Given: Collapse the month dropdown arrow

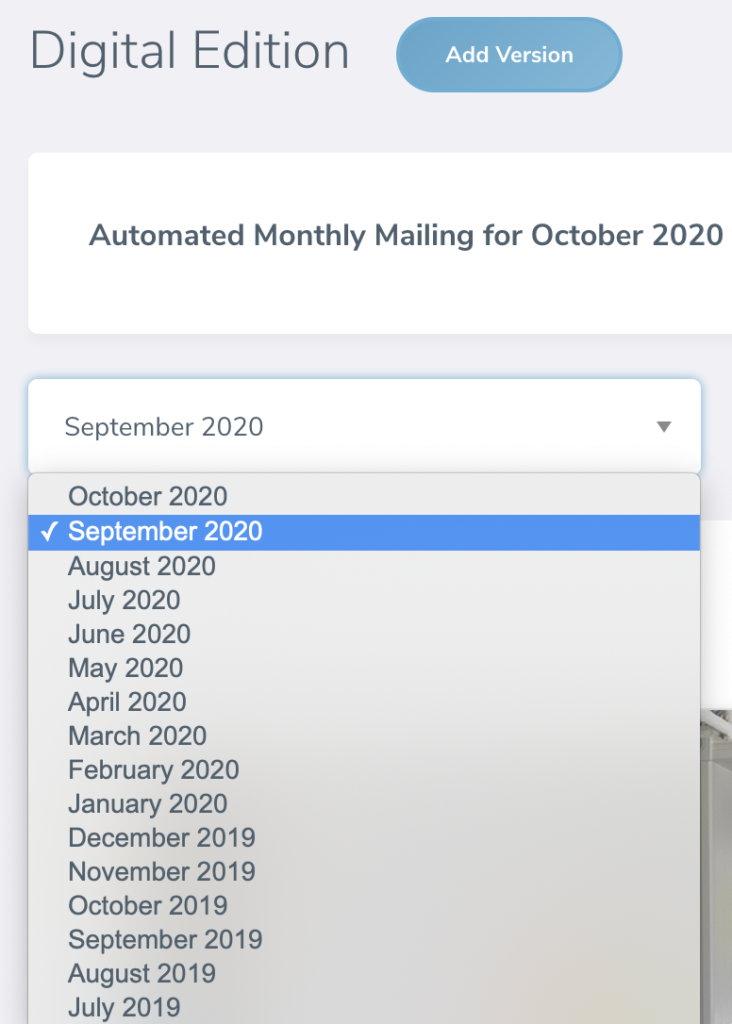Looking at the screenshot, I should click(x=663, y=427).
